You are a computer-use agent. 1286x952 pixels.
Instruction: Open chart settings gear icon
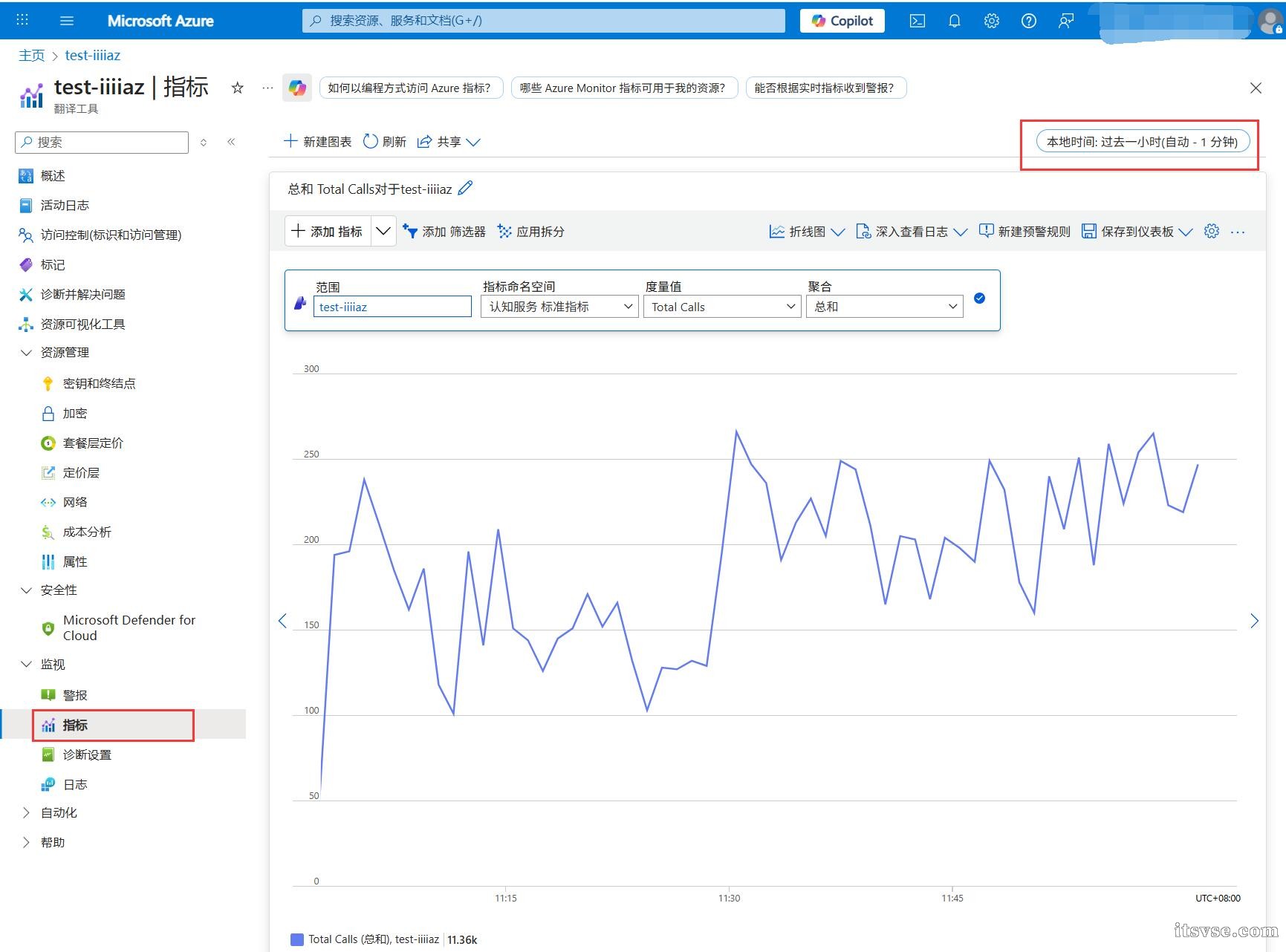[1211, 231]
